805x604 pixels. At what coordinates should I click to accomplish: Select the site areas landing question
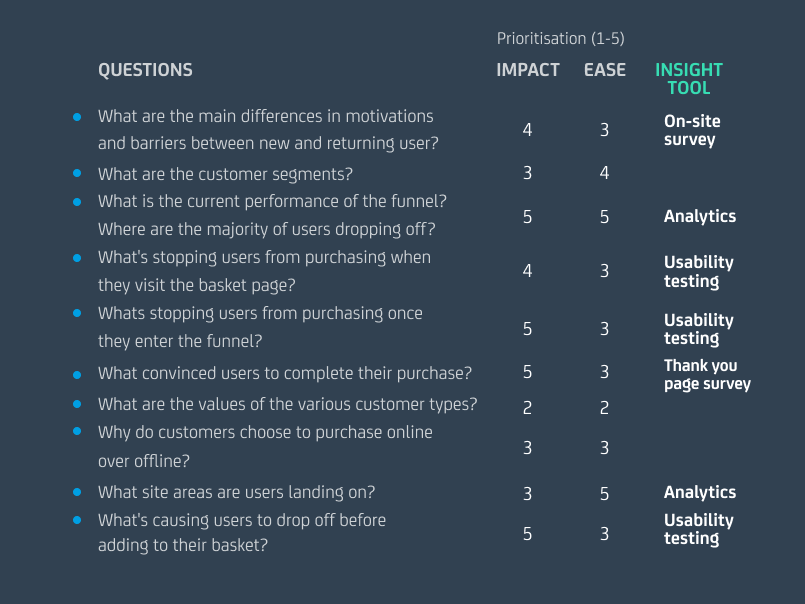[x=236, y=492]
